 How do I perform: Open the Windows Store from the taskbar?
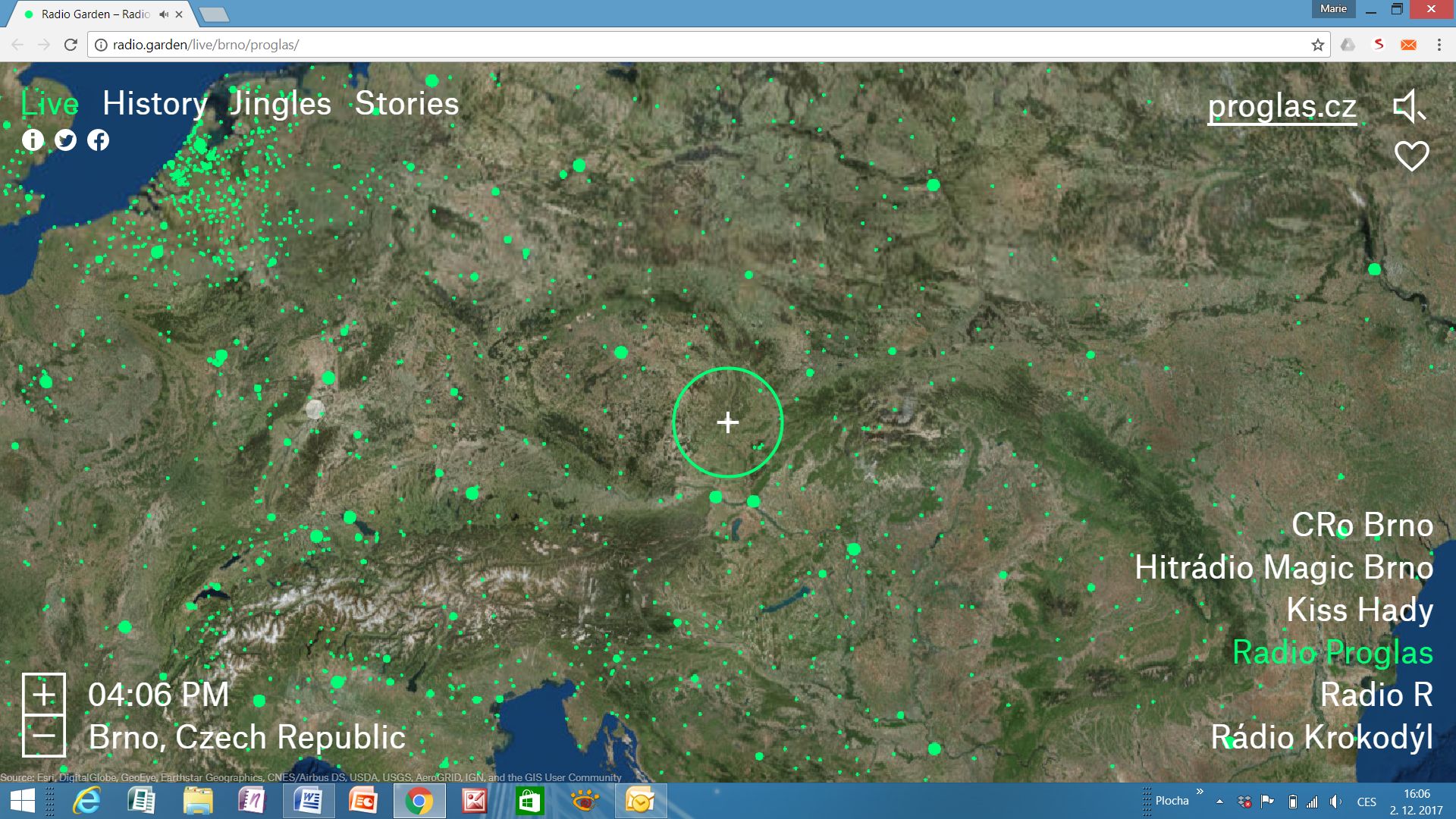tap(529, 801)
